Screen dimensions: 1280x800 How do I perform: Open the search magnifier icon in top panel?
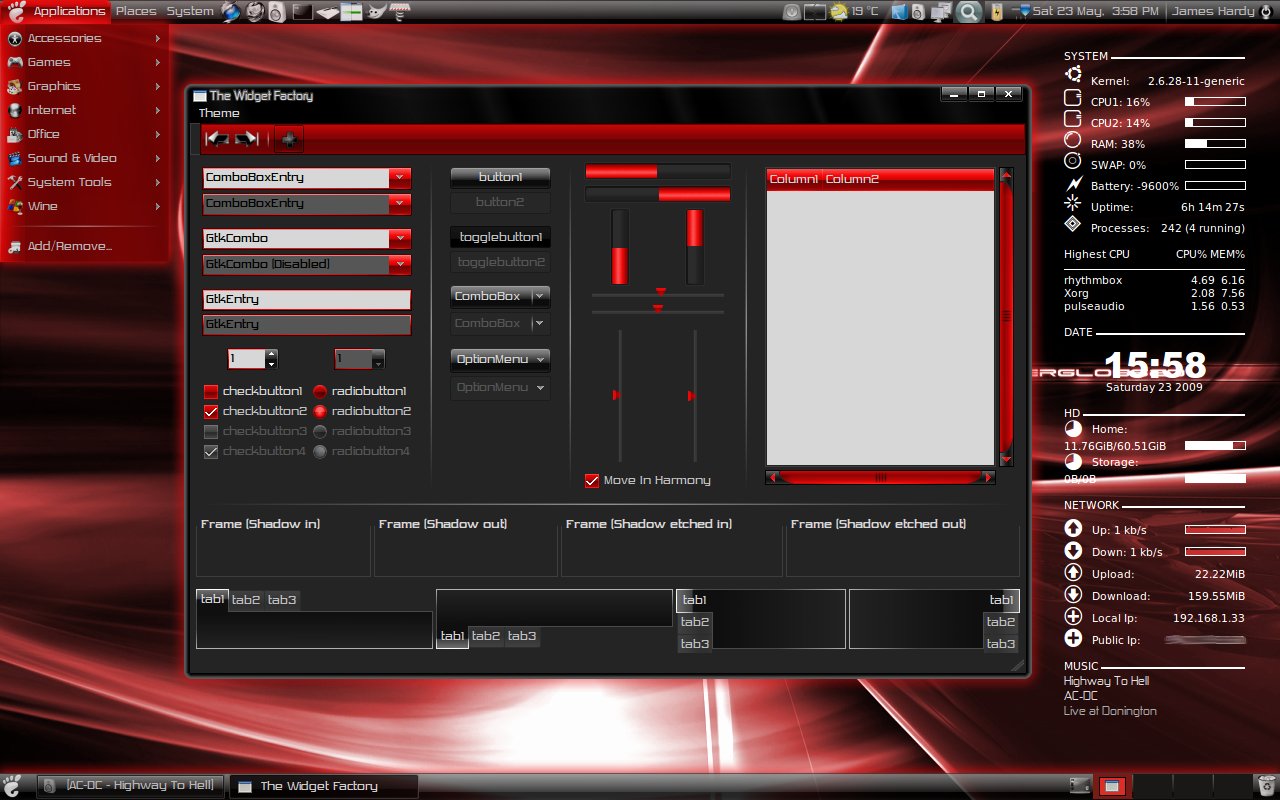click(967, 11)
